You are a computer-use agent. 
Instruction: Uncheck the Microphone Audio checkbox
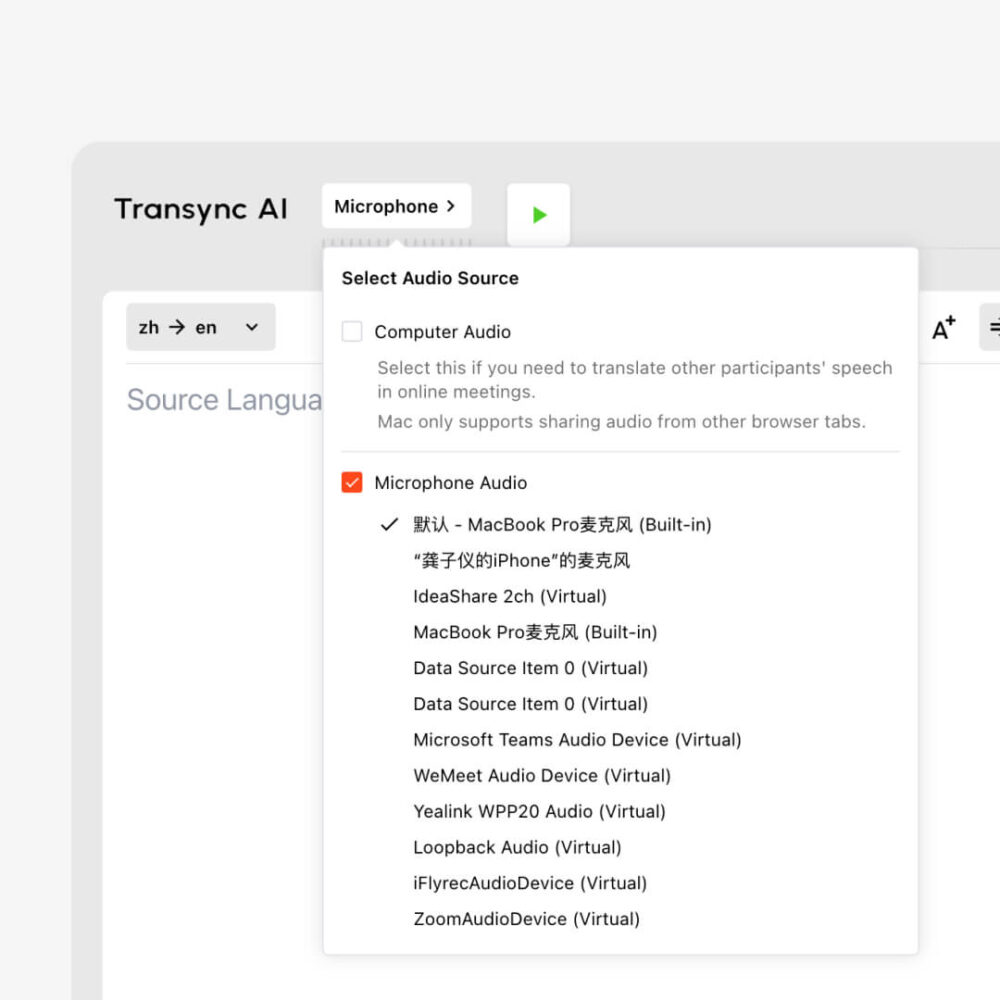(x=352, y=482)
